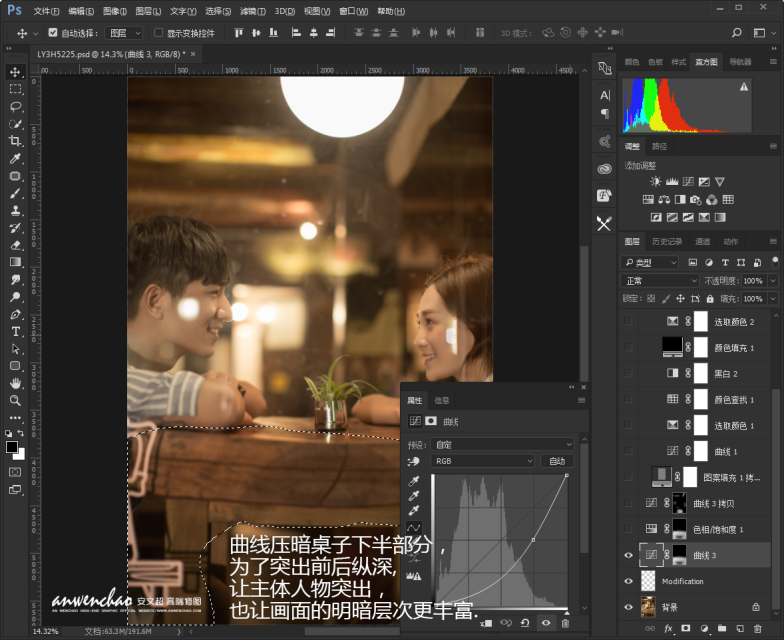
Task: Show the 颜色填充 1 layer
Action: pyautogui.click(x=628, y=348)
